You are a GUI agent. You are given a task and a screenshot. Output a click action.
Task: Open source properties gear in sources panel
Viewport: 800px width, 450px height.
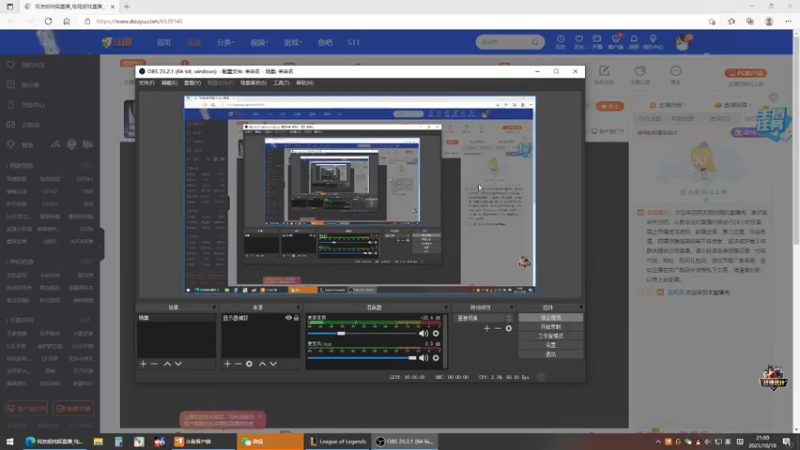[249, 364]
